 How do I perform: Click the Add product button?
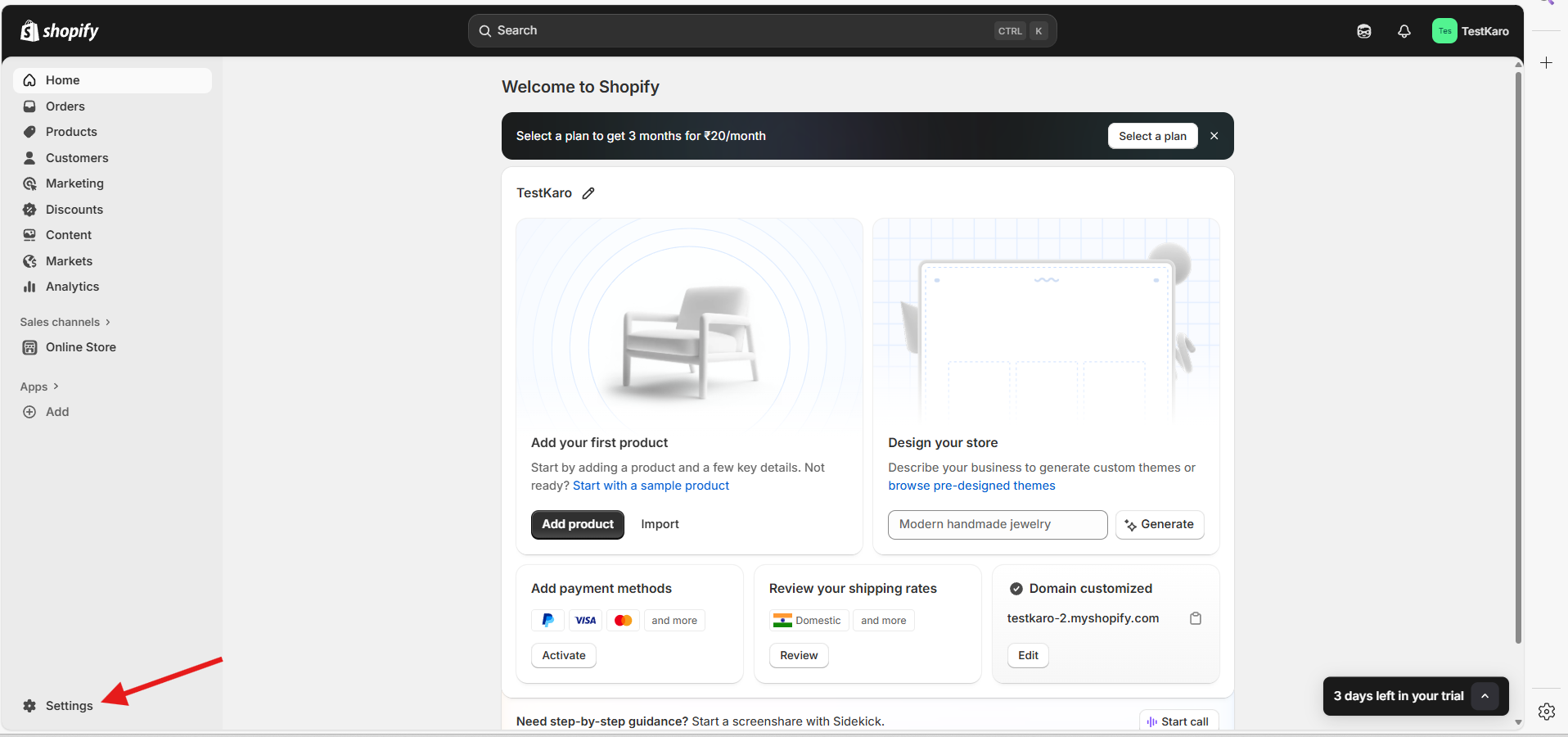pyautogui.click(x=577, y=524)
